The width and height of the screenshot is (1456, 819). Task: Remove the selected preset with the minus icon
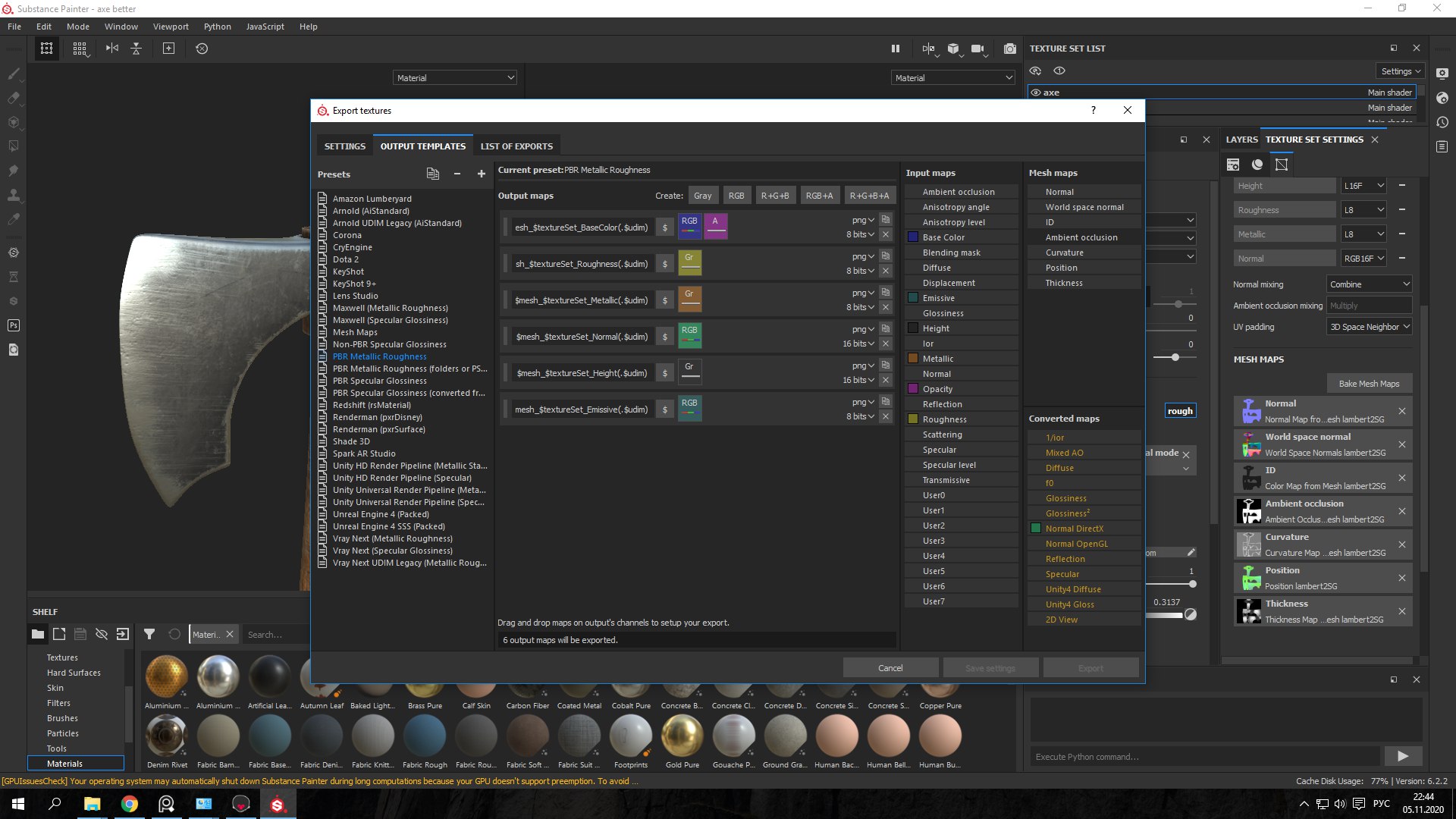tap(457, 174)
